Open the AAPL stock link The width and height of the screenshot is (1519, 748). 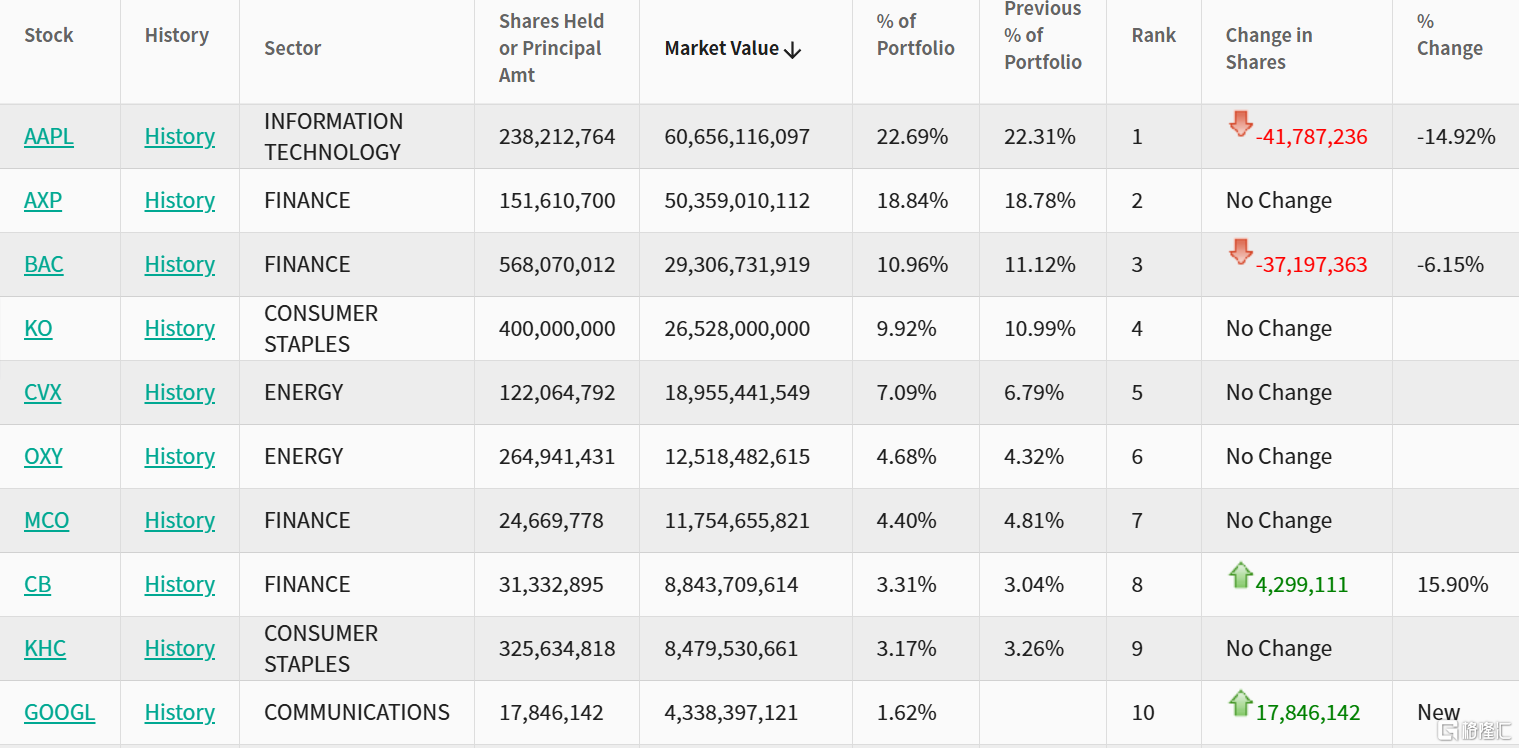(49, 136)
